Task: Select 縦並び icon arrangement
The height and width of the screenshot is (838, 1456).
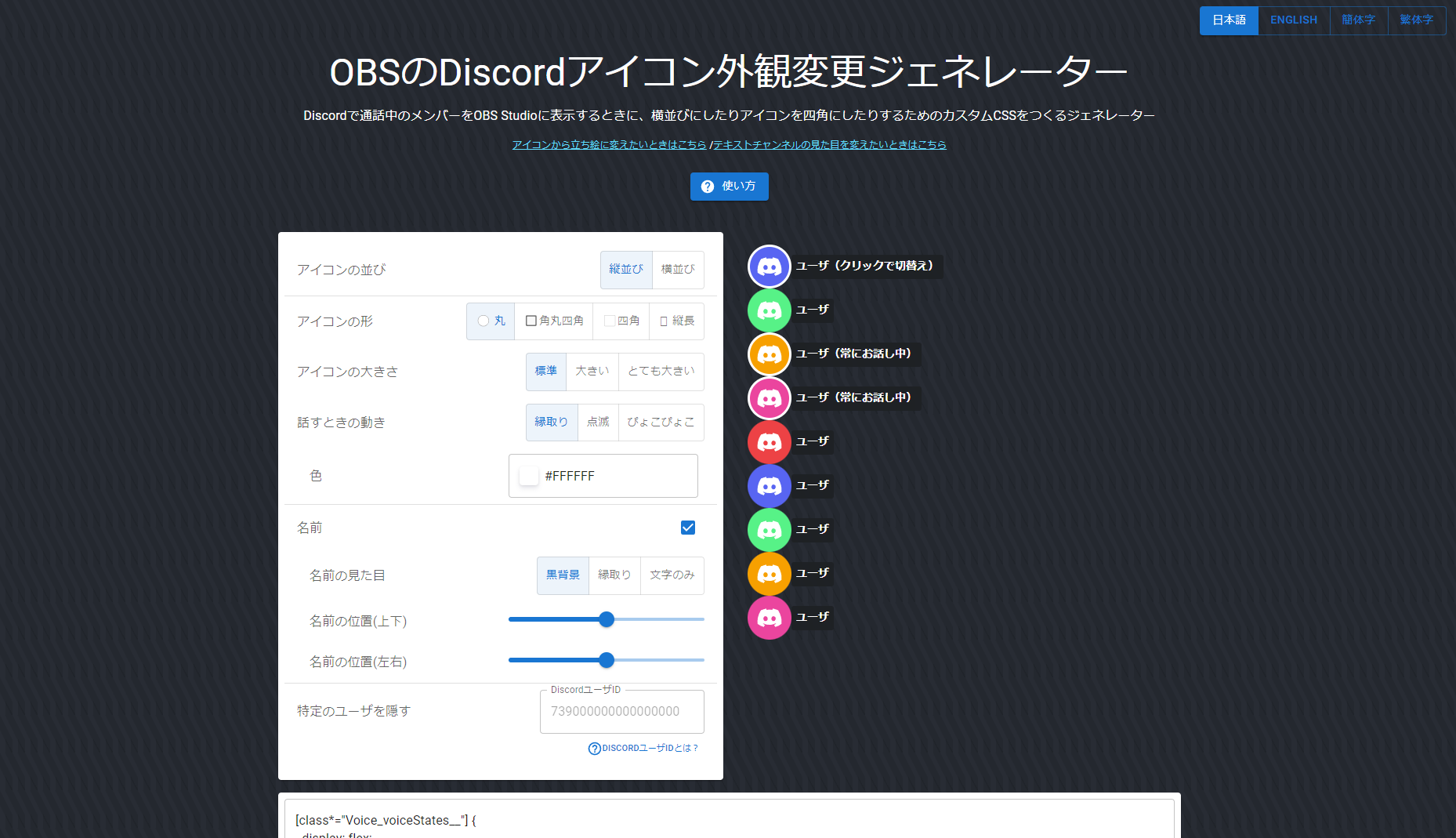Action: pyautogui.click(x=626, y=270)
